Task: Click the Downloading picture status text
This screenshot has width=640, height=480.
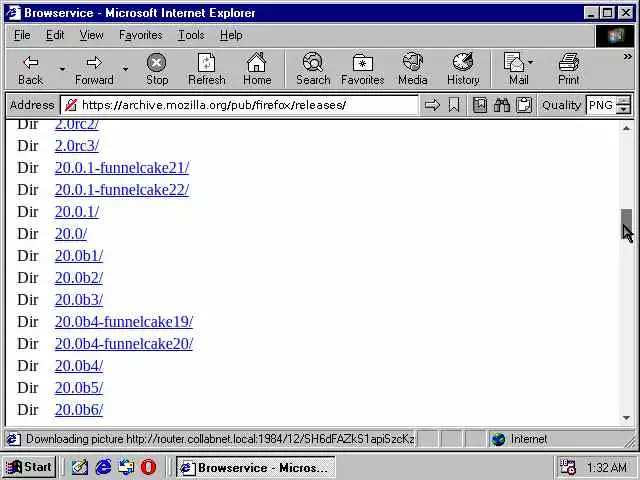Action: click(220, 439)
